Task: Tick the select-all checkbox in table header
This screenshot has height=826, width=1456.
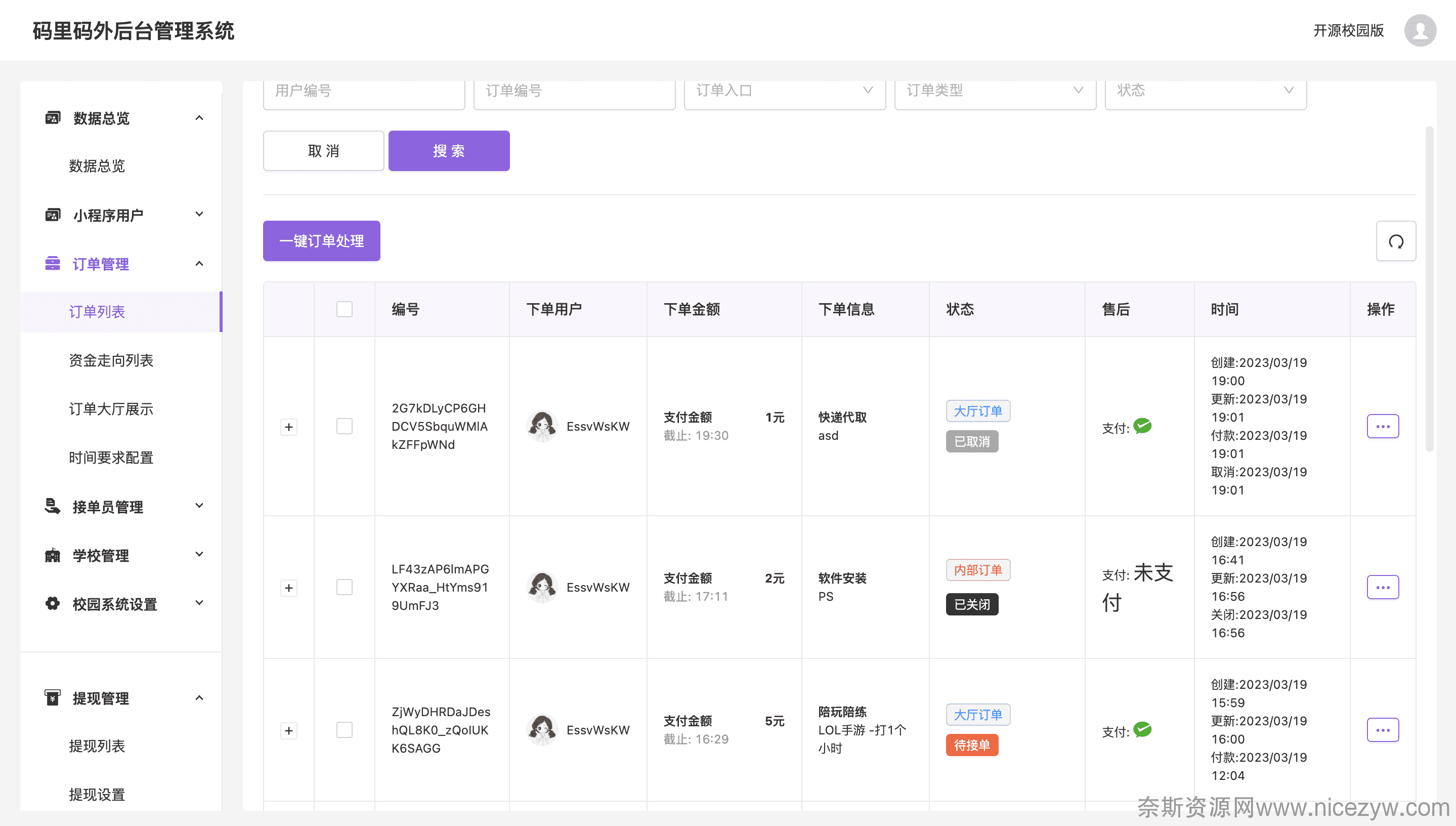Action: 344,309
